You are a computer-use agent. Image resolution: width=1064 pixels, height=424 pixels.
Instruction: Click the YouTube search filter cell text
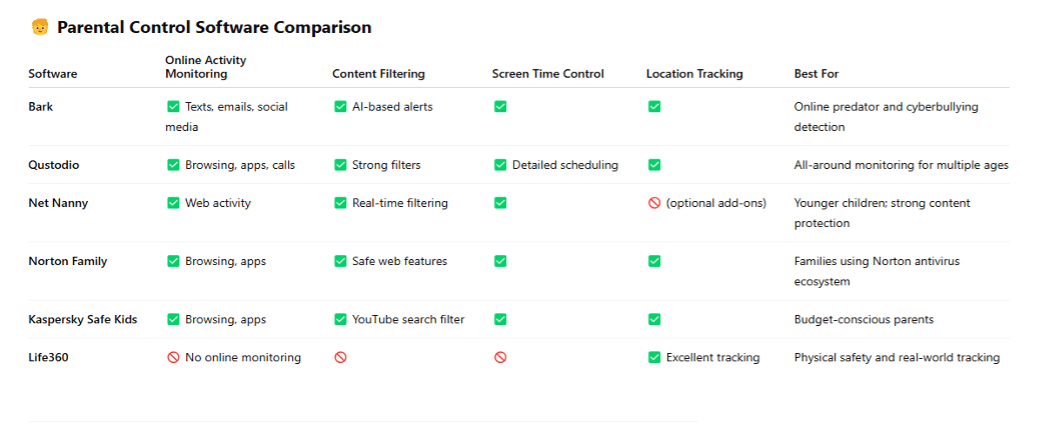click(408, 320)
